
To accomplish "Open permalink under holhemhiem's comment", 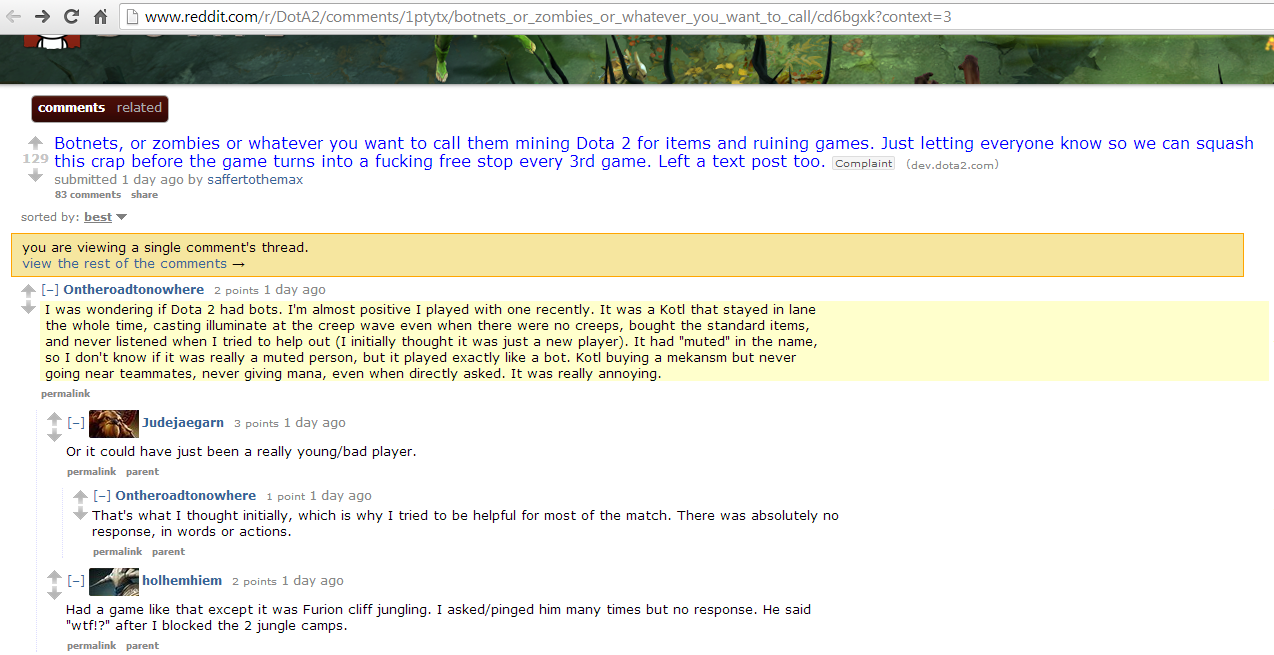I will coord(91,646).
